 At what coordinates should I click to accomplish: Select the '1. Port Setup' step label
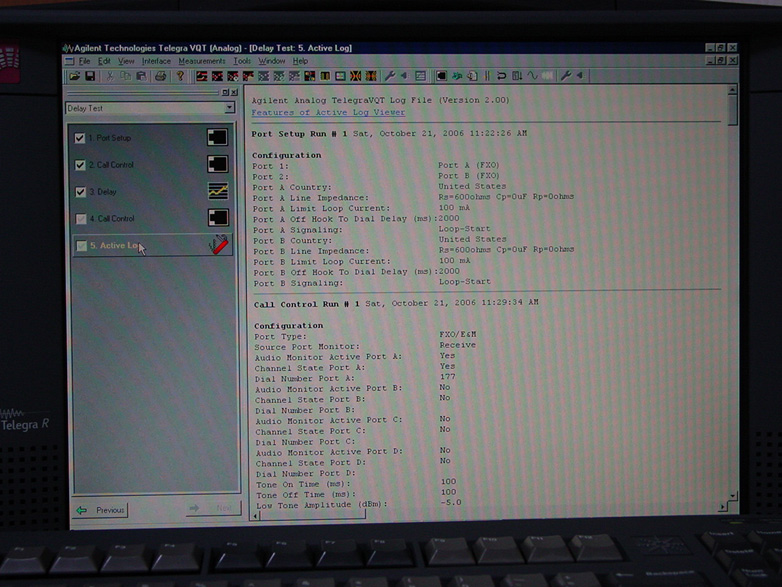pos(110,138)
